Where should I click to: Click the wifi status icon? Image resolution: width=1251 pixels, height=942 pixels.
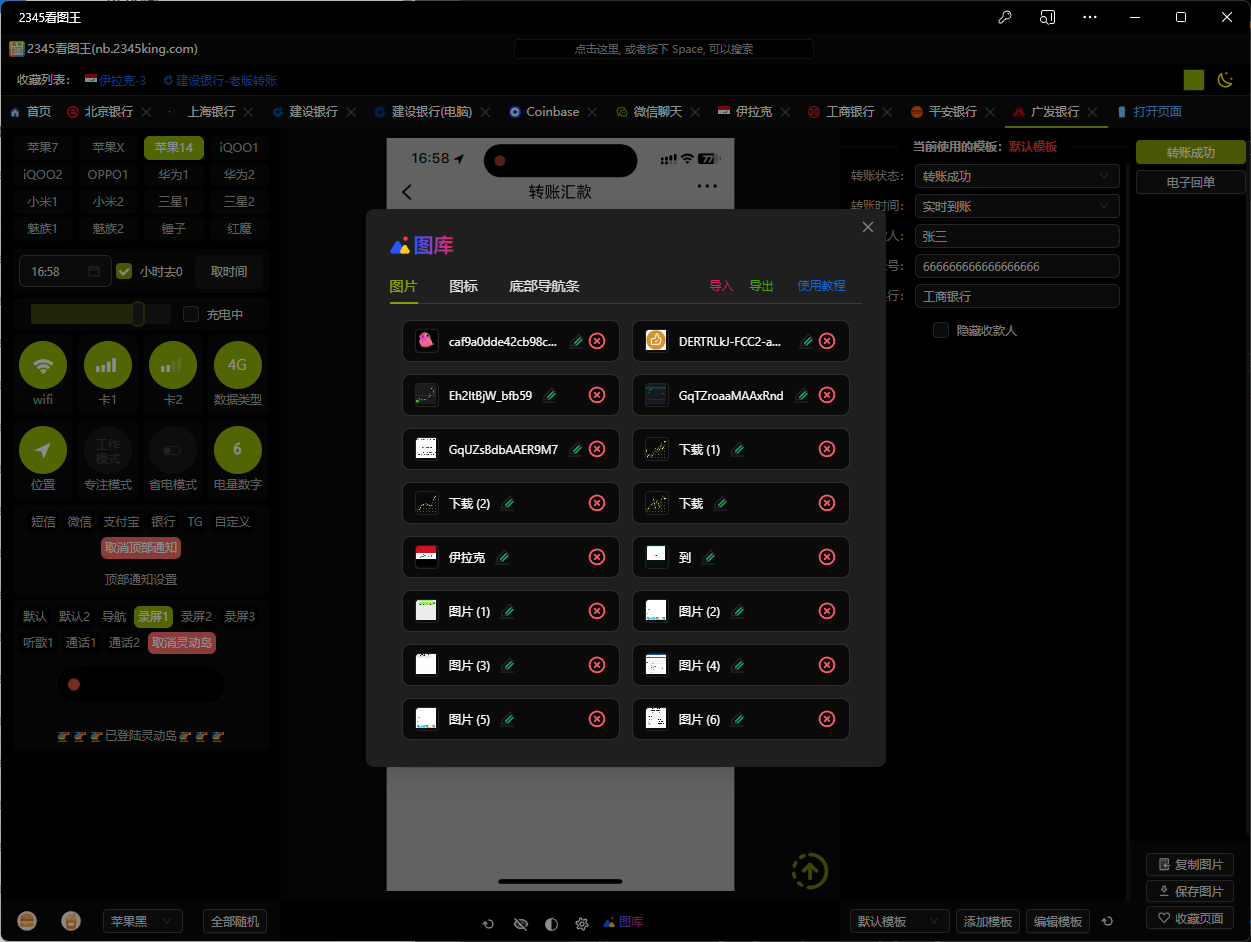pyautogui.click(x=43, y=366)
